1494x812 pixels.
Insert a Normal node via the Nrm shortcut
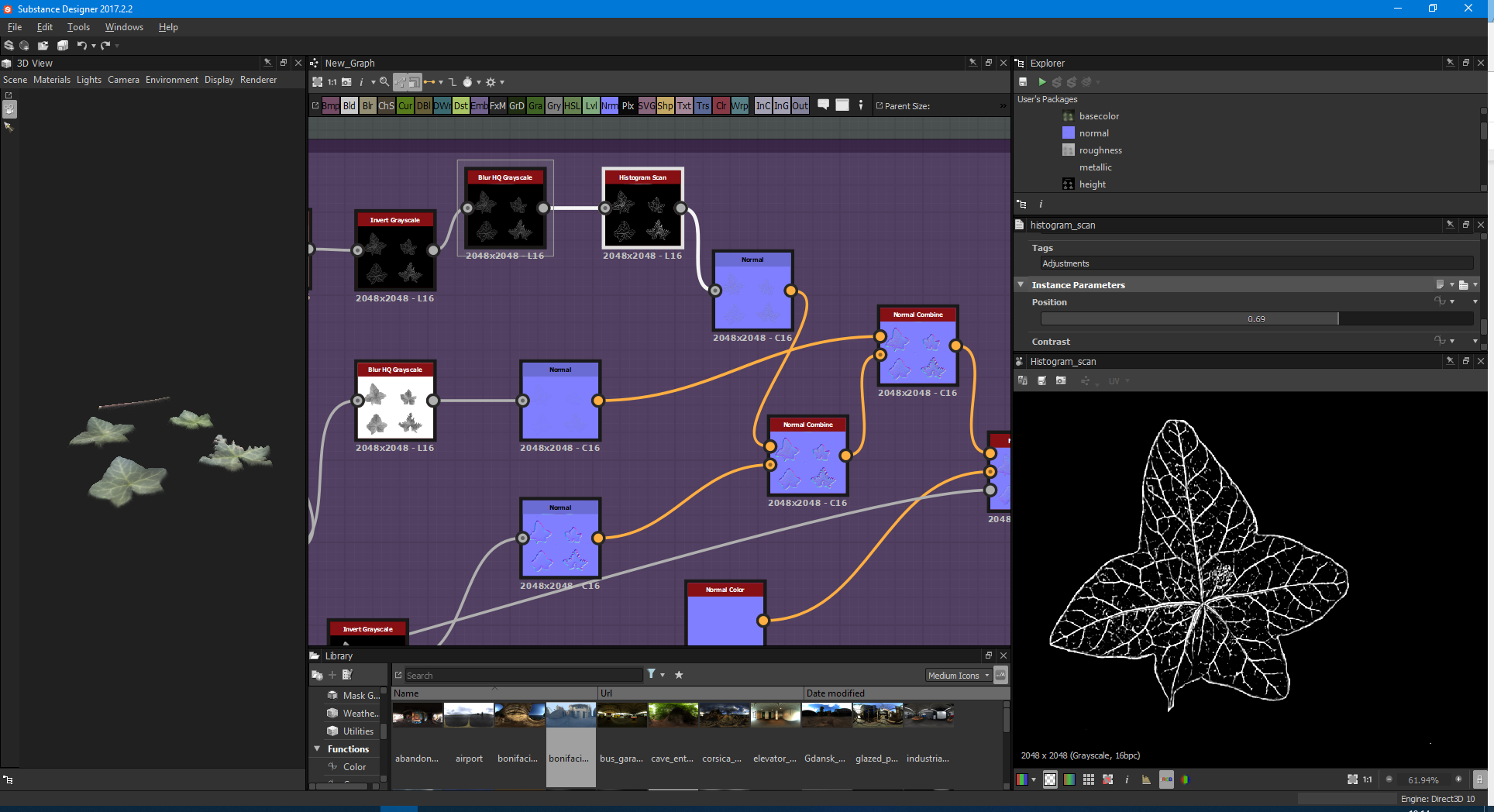point(610,106)
